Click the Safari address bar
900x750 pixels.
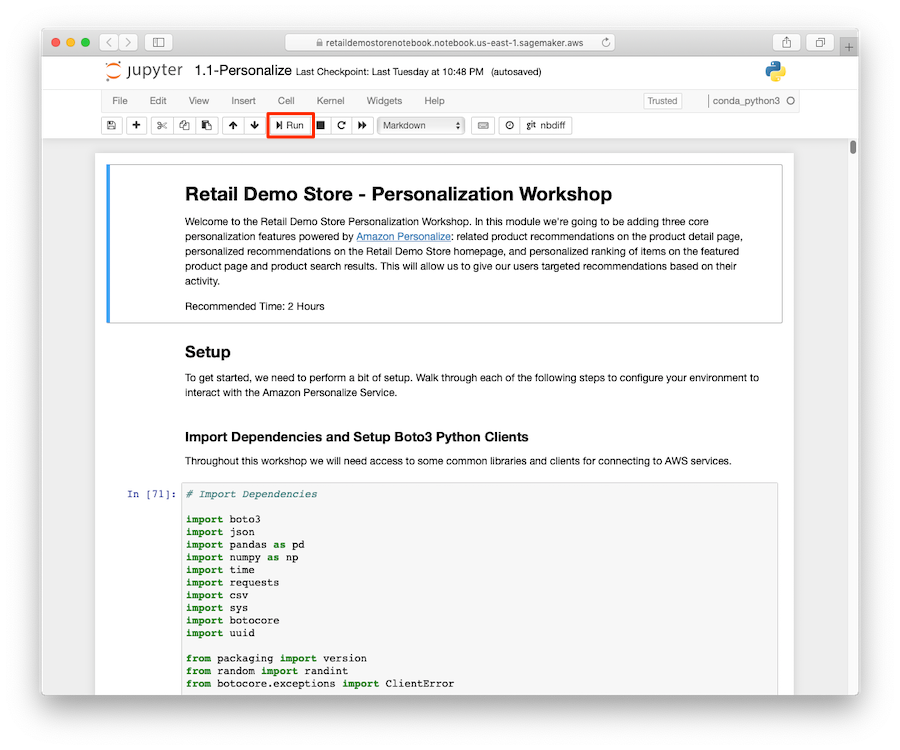[x=449, y=42]
